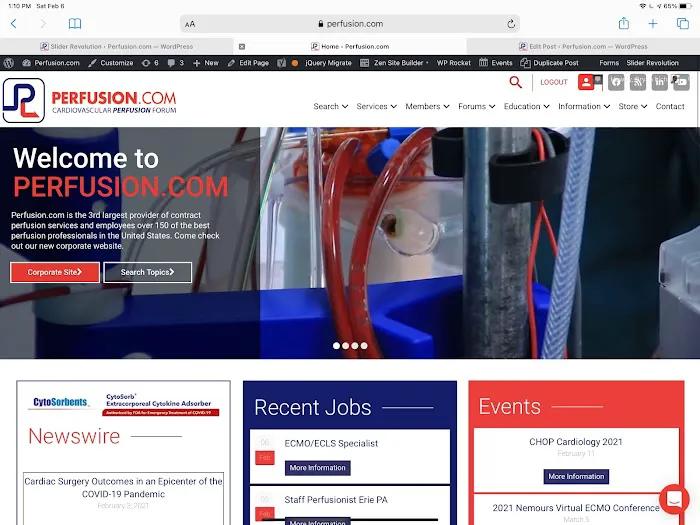This screenshot has height=525, width=700.
Task: Open WP Rocket admin menu
Action: coord(454,63)
